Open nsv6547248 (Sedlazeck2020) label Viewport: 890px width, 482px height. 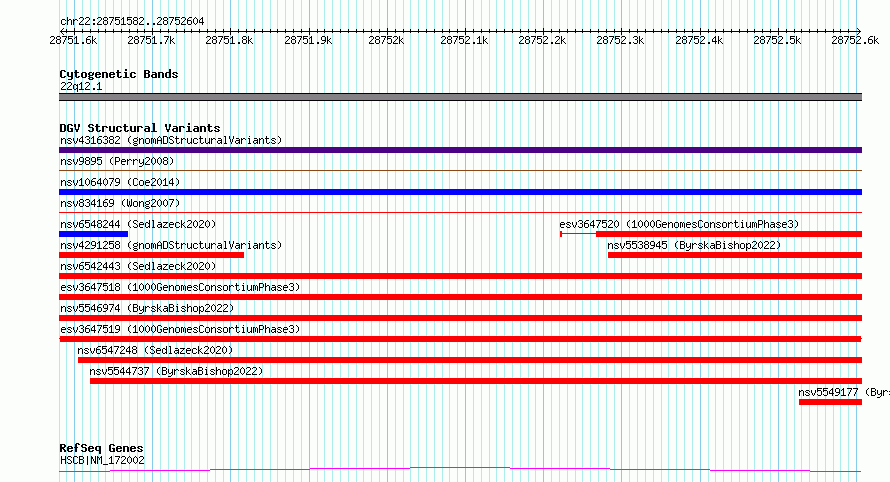tap(156, 350)
